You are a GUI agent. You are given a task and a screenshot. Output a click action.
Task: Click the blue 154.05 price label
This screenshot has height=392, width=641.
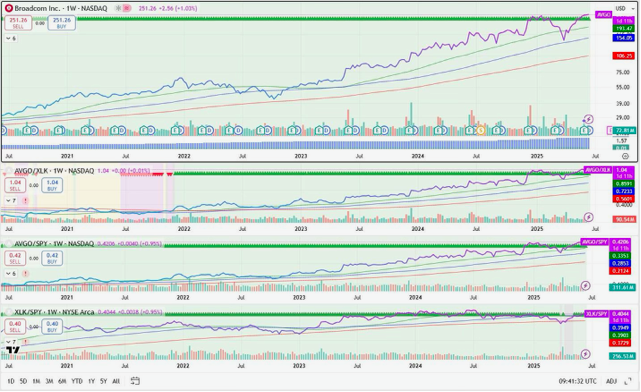623,38
